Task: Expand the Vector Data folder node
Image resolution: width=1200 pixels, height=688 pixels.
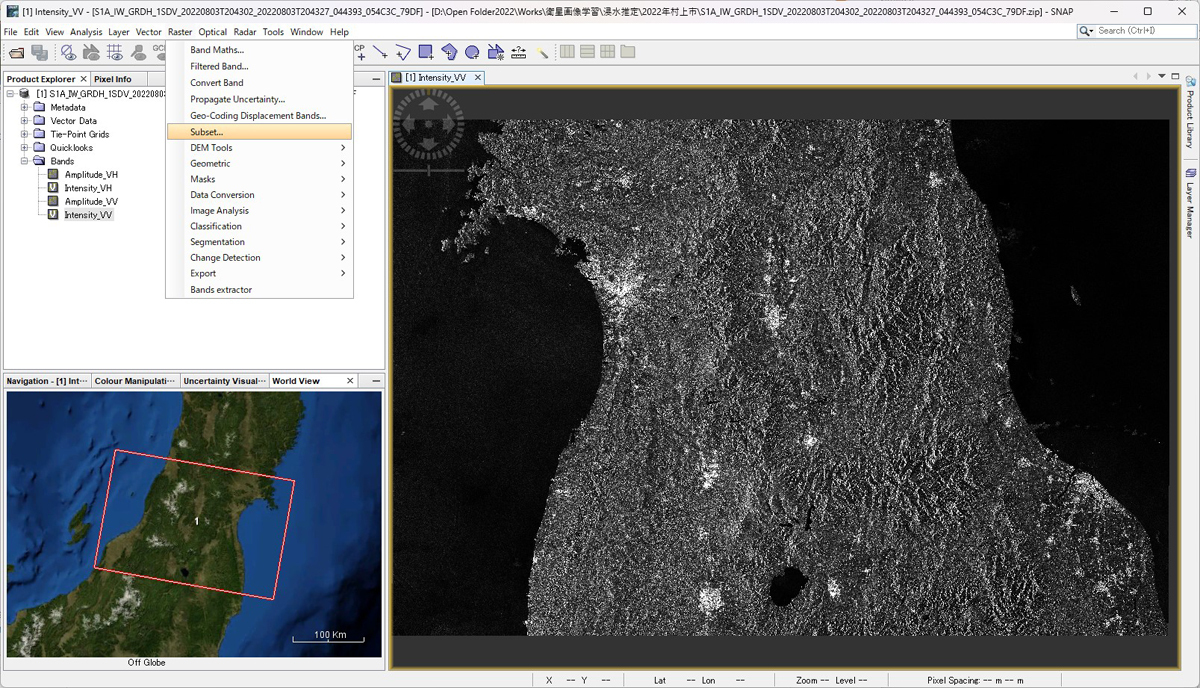Action: tap(25, 121)
